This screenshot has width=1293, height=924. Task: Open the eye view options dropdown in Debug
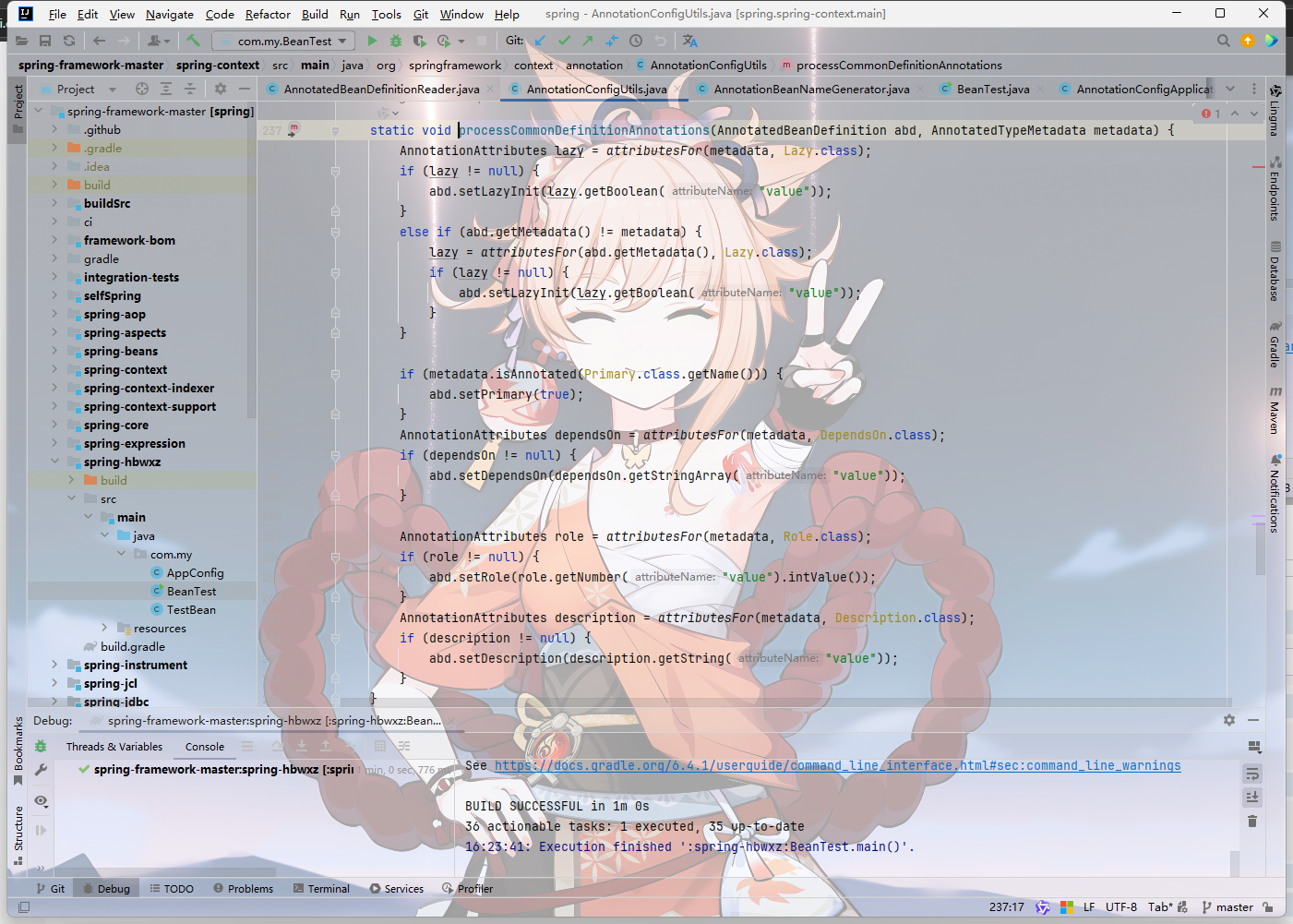42,801
